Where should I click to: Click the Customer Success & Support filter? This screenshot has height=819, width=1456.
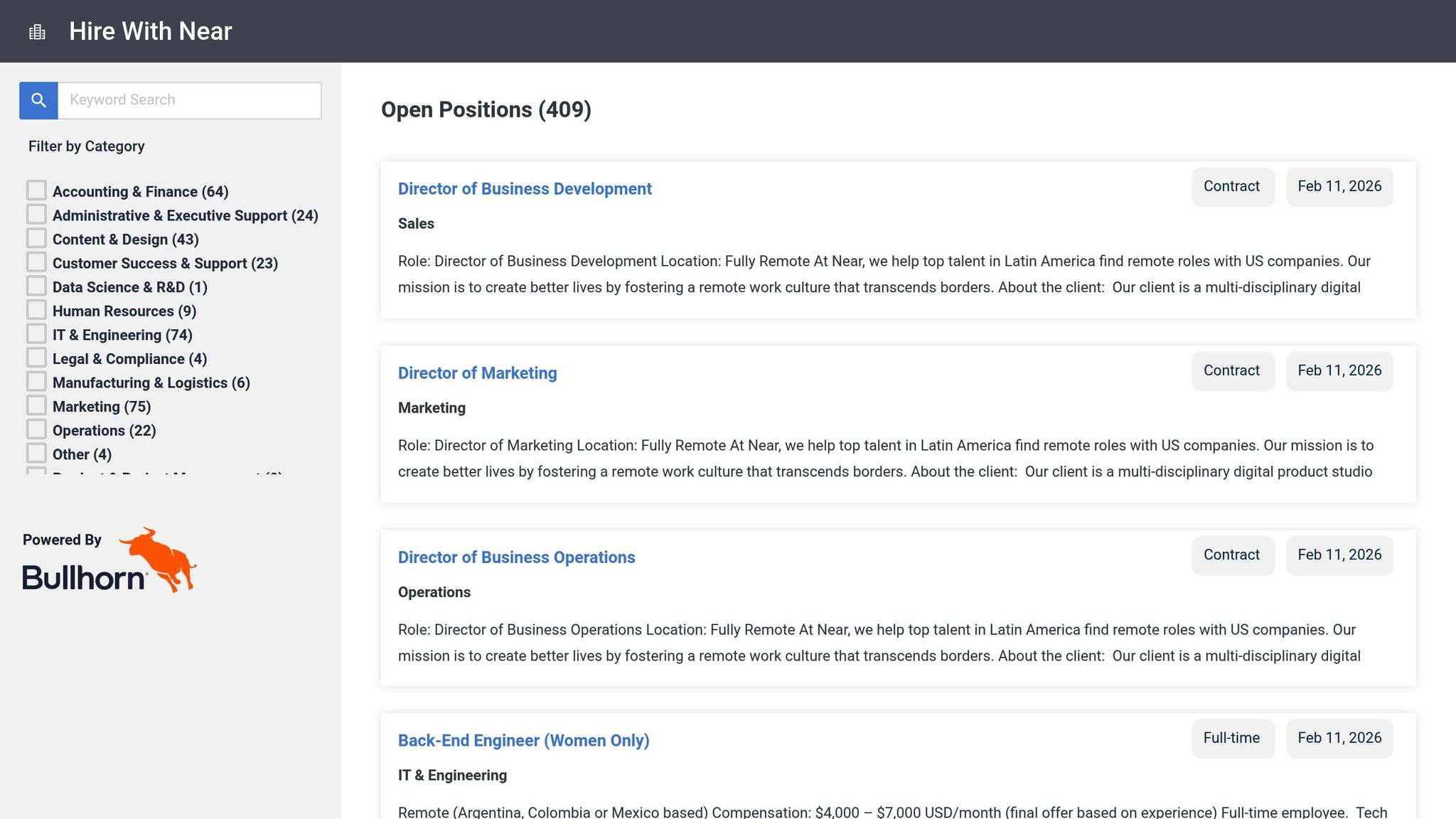(x=36, y=262)
